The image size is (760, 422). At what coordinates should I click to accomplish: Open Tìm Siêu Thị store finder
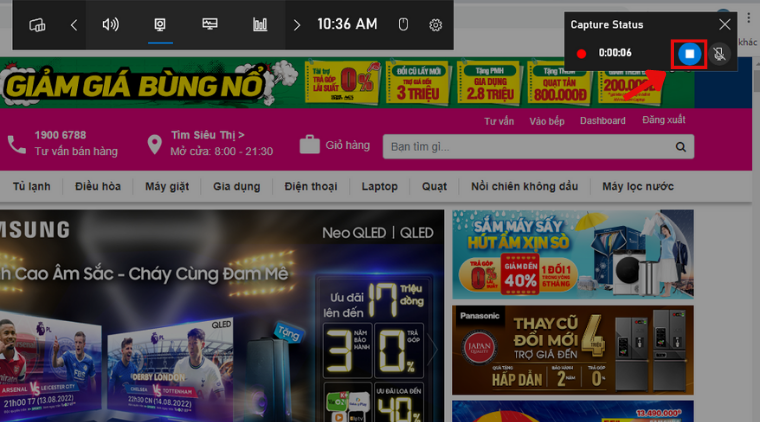coord(207,135)
